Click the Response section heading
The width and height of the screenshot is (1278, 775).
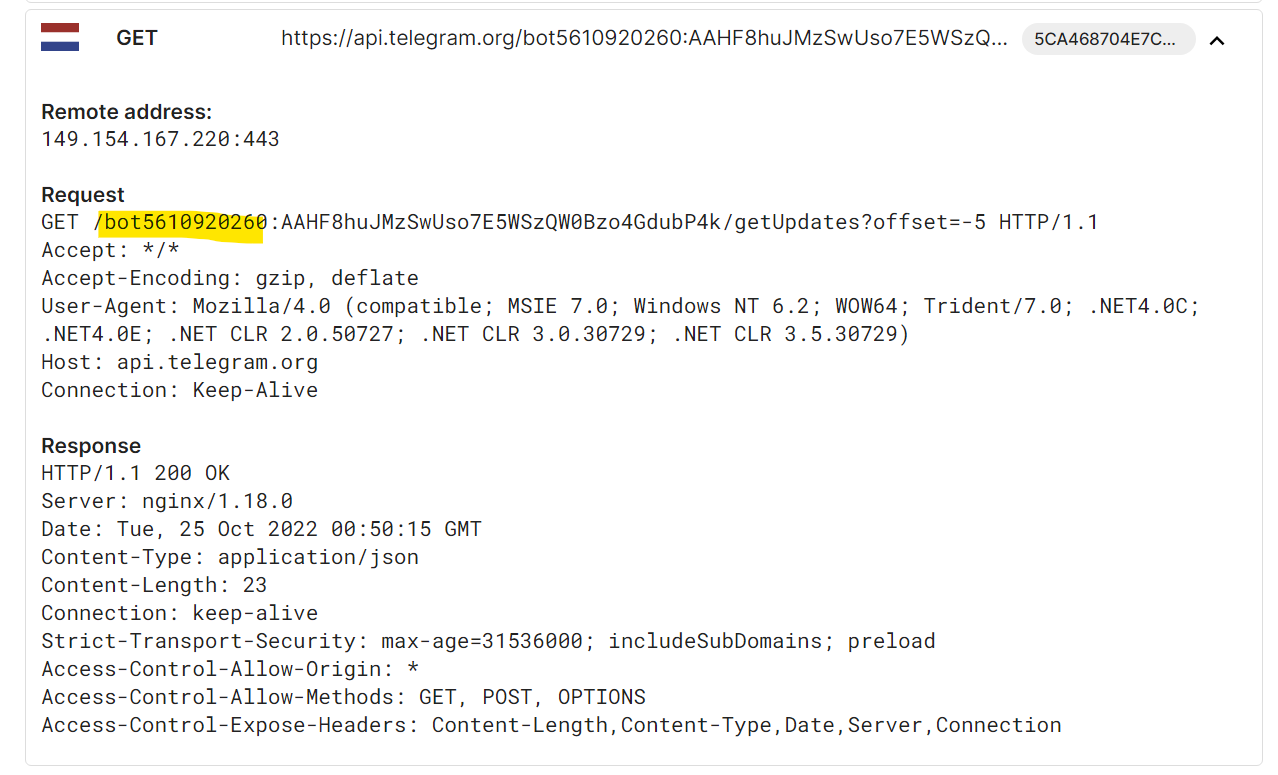tap(91, 446)
